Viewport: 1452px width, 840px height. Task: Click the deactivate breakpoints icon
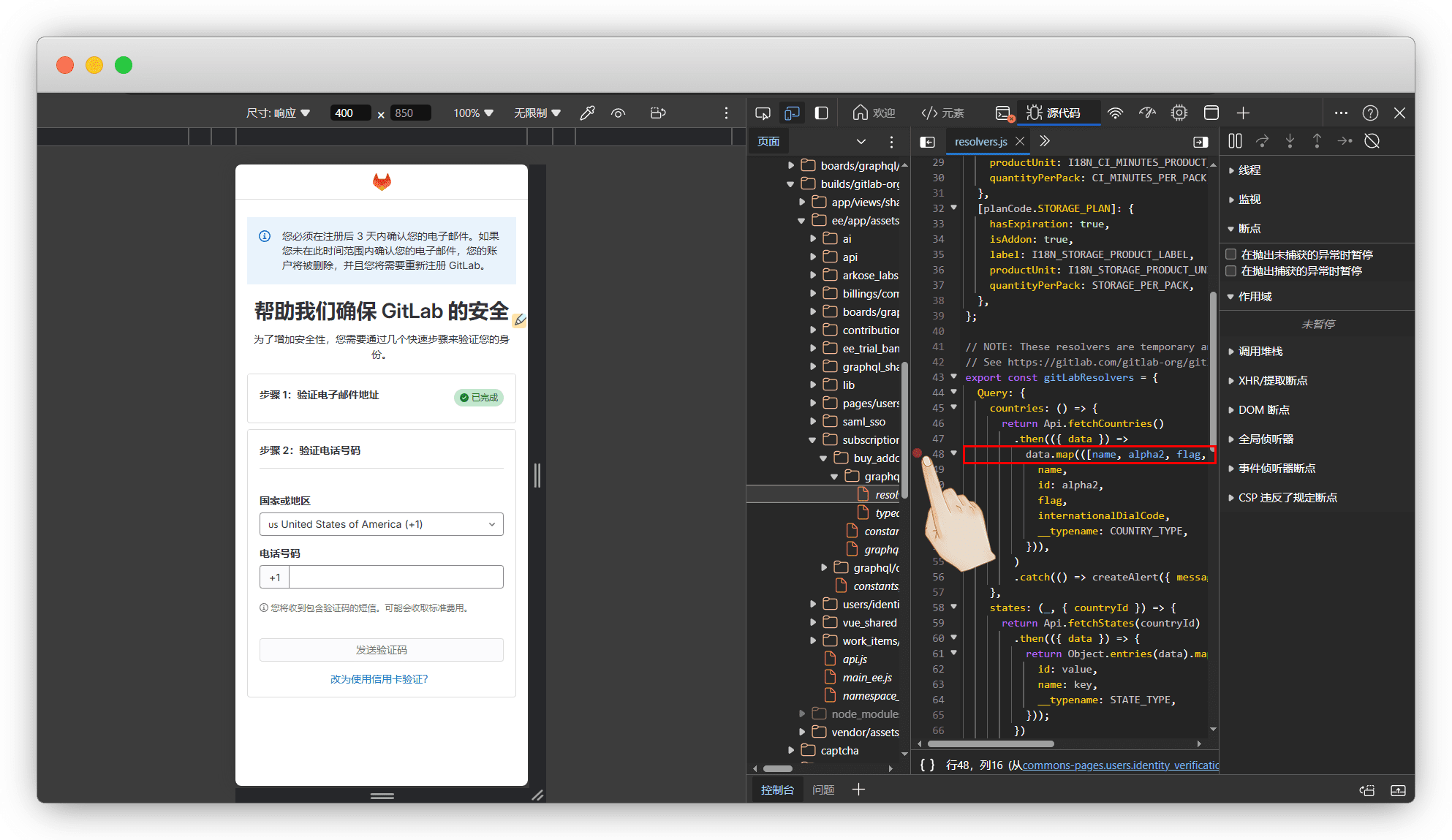[x=1372, y=141]
